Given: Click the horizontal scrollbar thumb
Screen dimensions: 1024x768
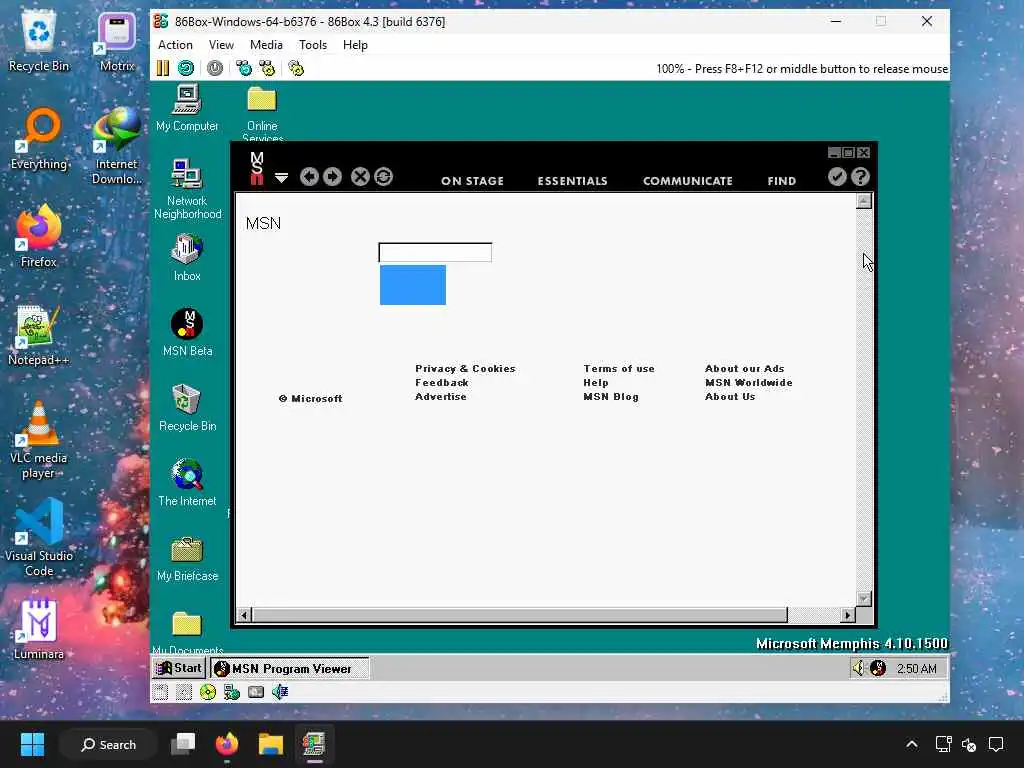Looking at the screenshot, I should [x=520, y=615].
